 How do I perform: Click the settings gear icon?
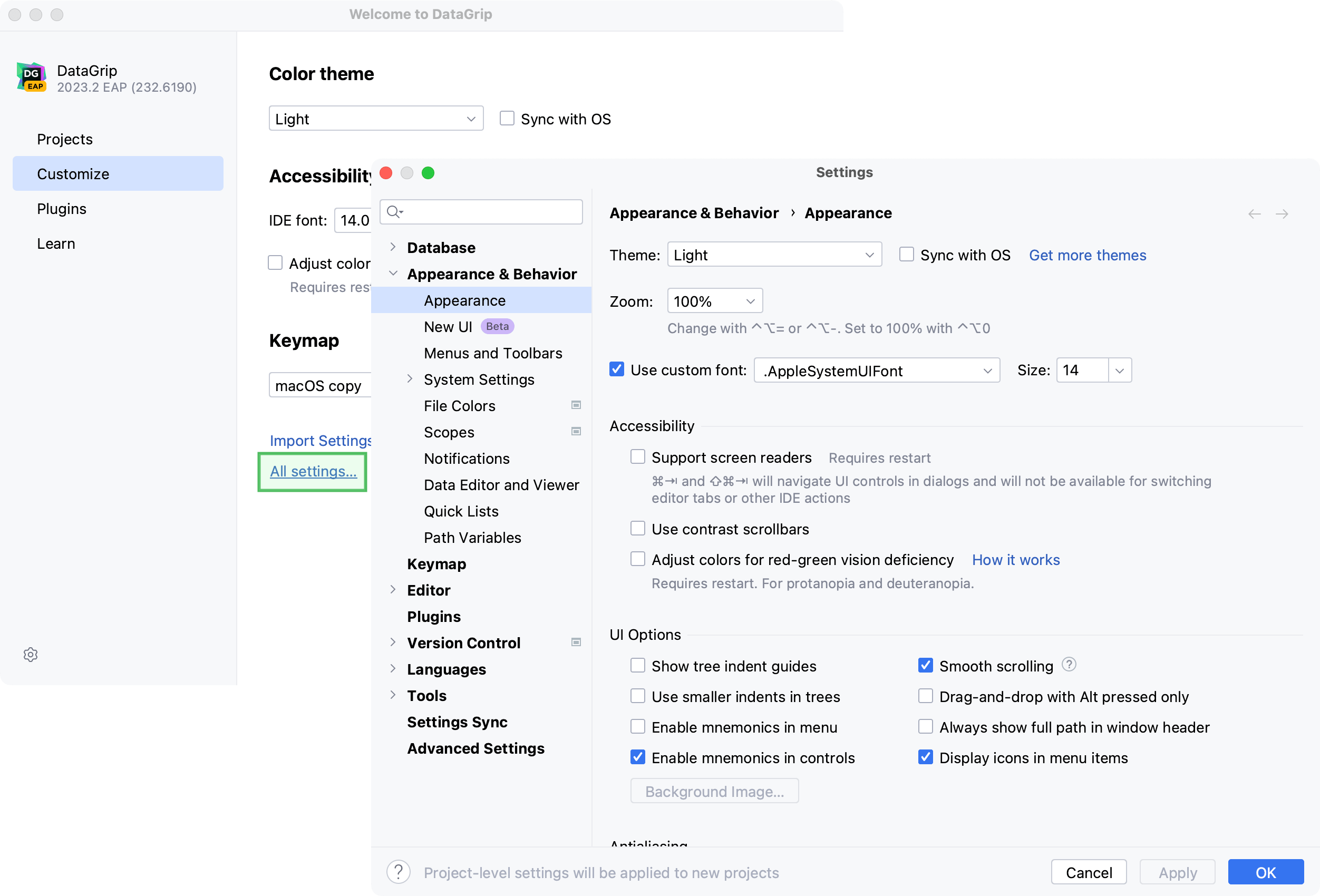click(x=29, y=655)
